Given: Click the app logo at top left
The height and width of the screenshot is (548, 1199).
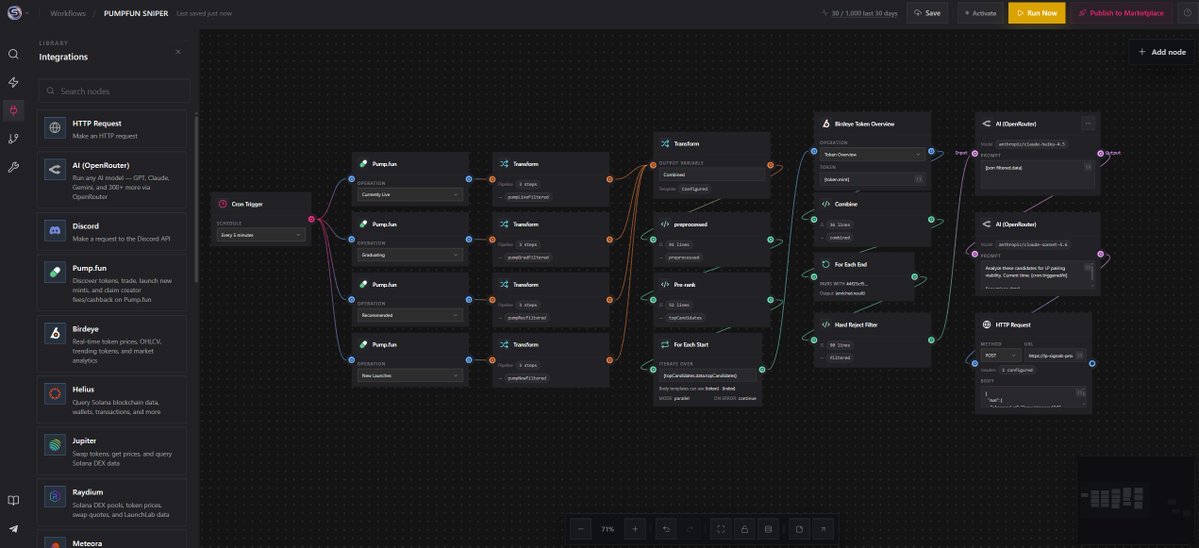Looking at the screenshot, I should click(13, 13).
